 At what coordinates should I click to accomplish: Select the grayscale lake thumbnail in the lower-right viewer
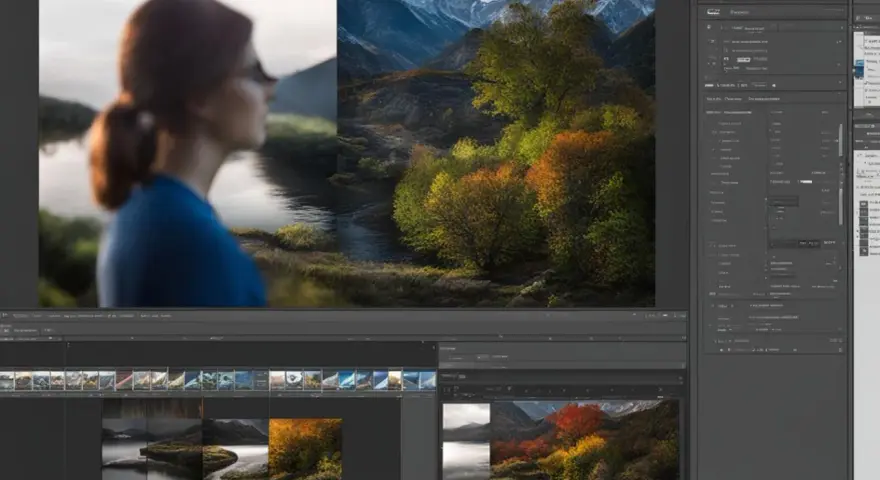click(466, 441)
